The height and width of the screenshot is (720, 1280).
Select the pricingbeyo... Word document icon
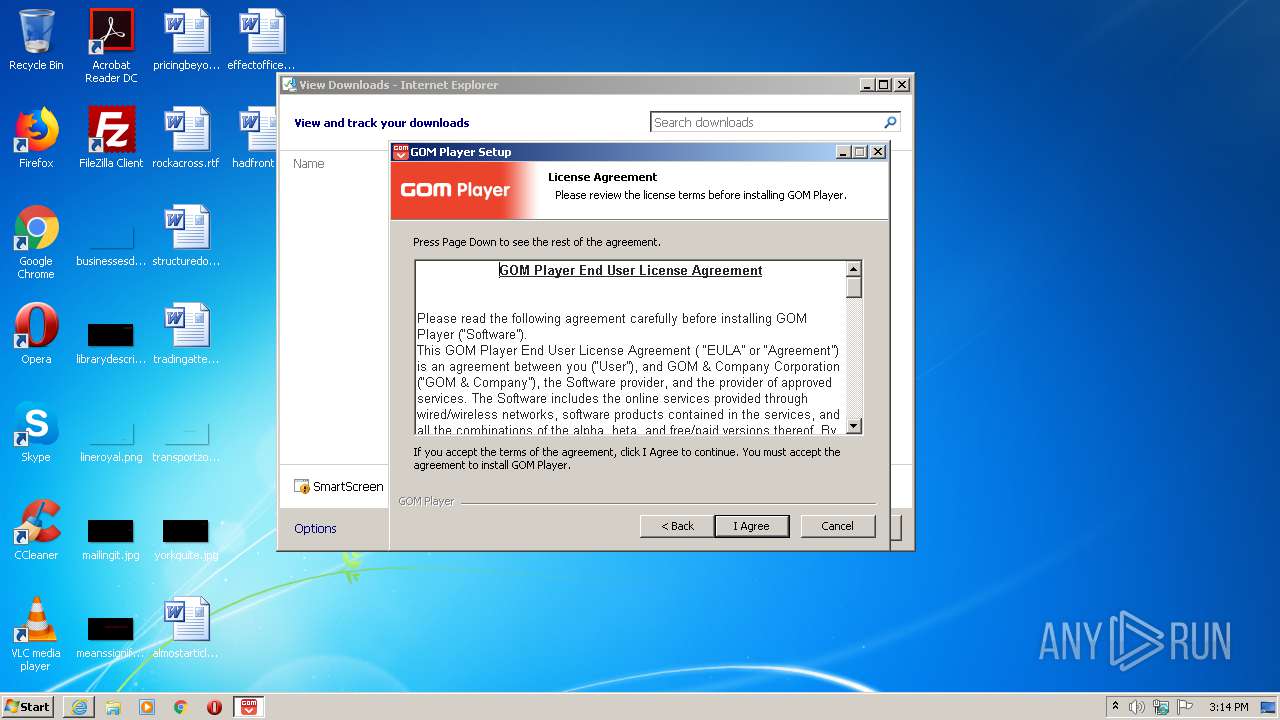pyautogui.click(x=186, y=40)
